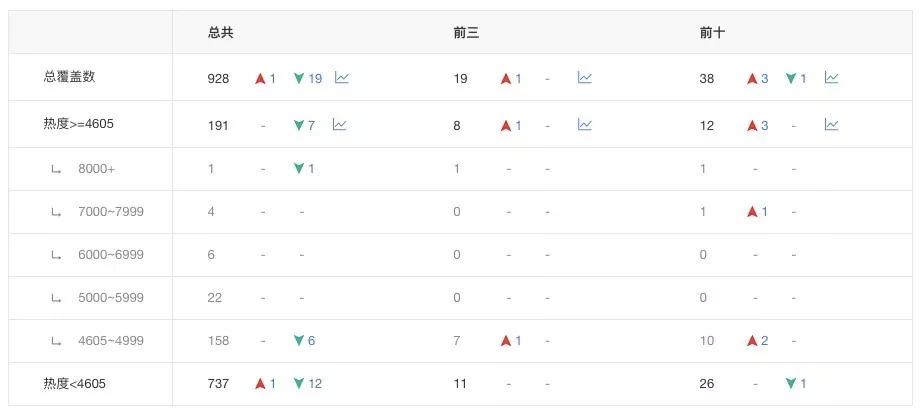Open trend chart for 总覆盖数 前三

[x=585, y=78]
